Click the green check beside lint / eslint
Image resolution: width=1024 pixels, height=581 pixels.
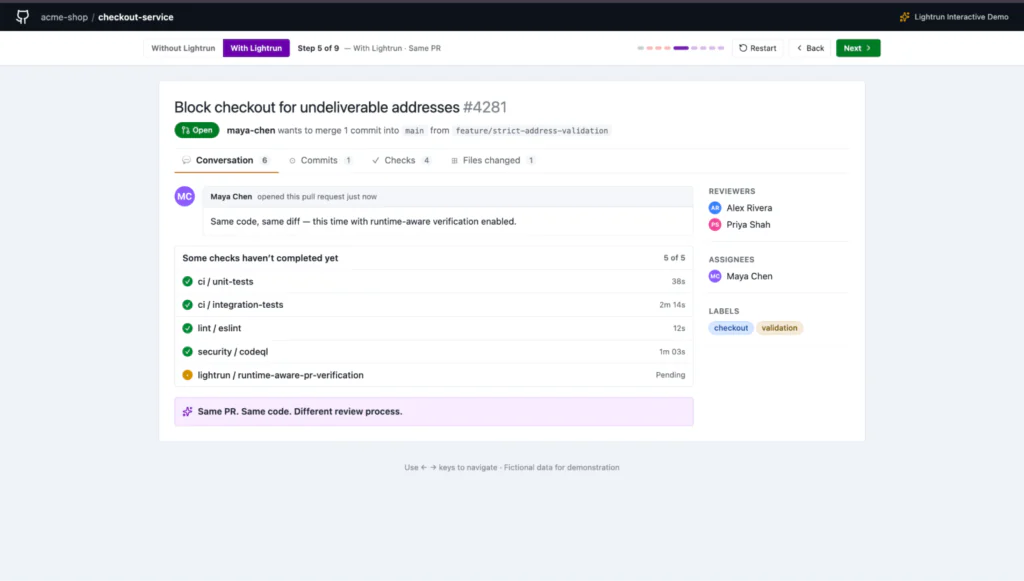pos(187,328)
